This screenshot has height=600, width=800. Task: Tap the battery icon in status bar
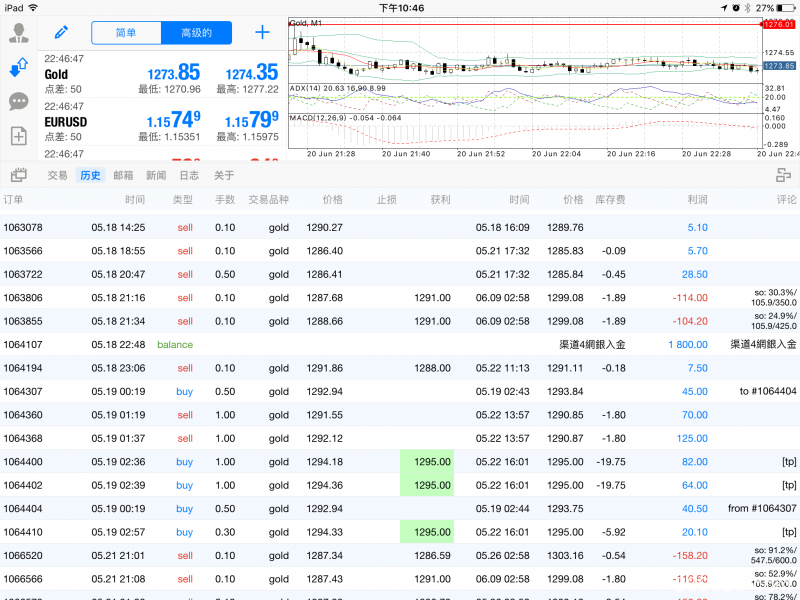coord(786,8)
